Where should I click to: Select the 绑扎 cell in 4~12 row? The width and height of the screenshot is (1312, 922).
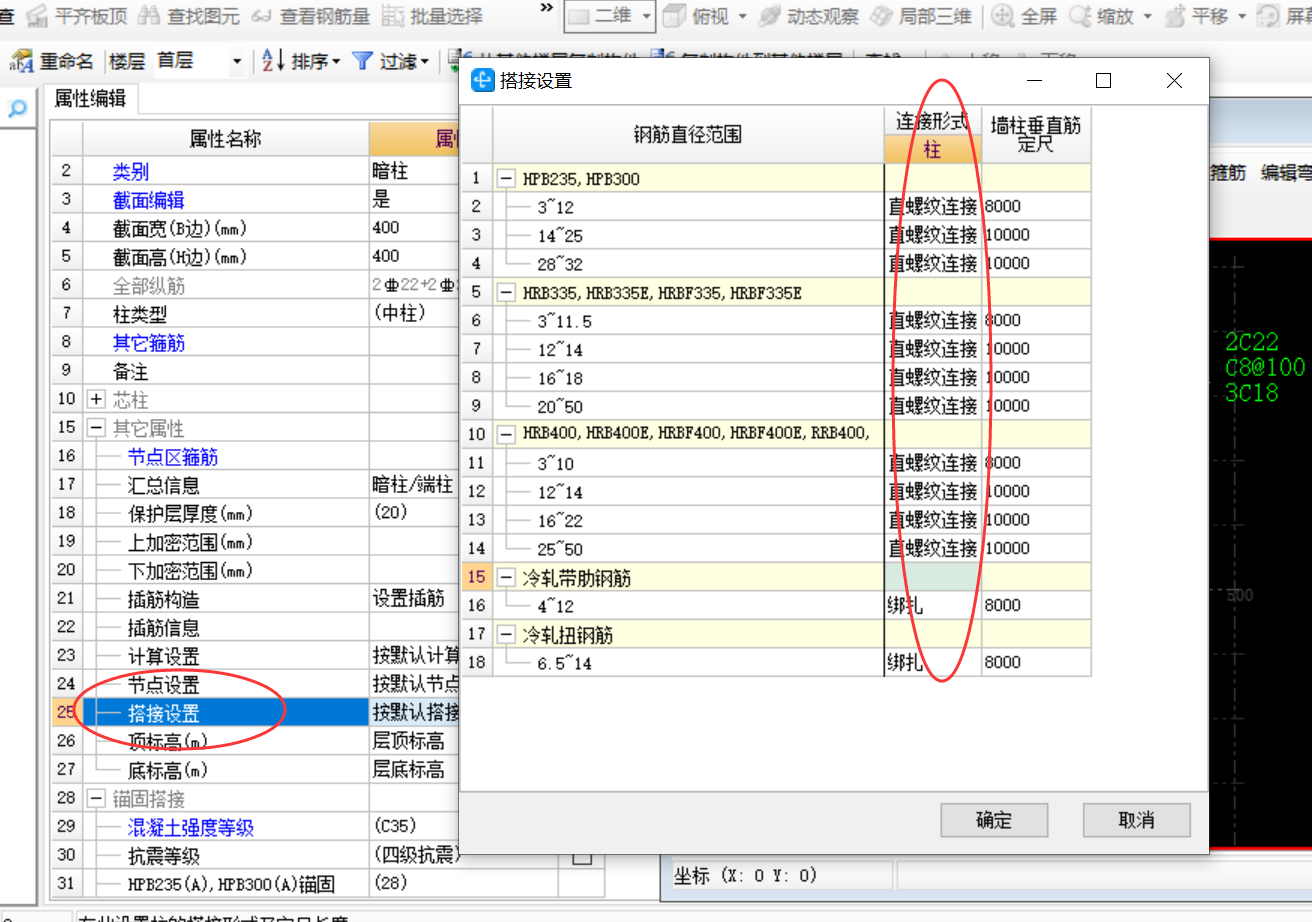tap(933, 605)
